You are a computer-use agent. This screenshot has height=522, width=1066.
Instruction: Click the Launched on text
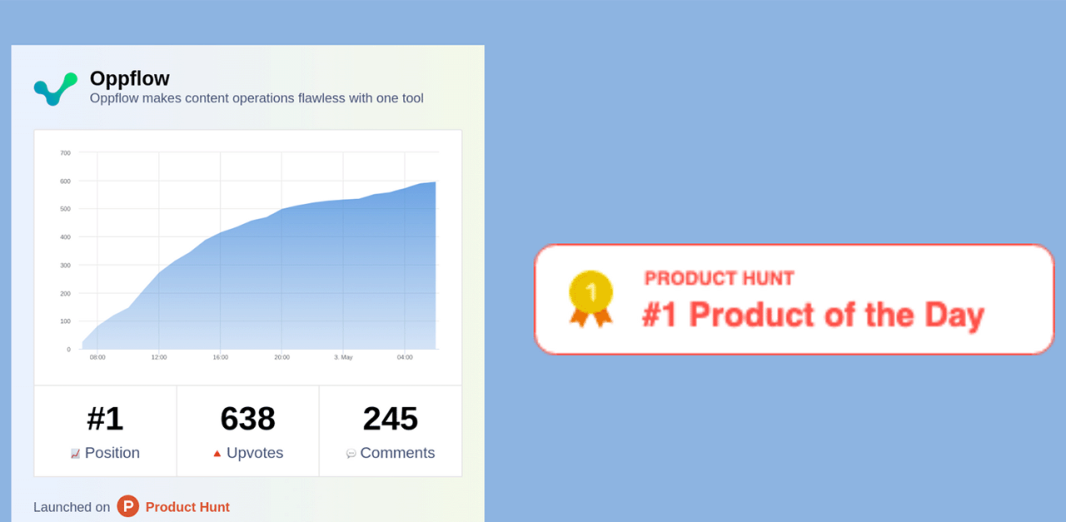pos(71,507)
